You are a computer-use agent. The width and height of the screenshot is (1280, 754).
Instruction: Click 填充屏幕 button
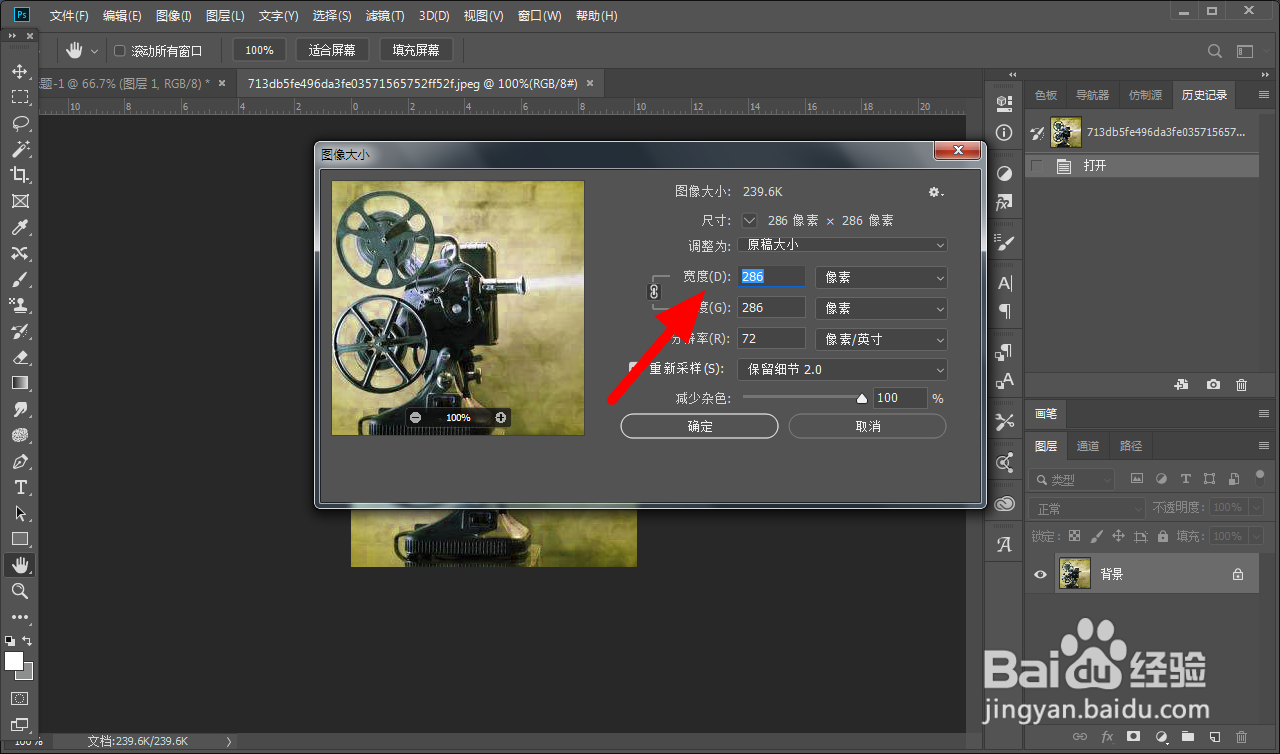(x=416, y=50)
